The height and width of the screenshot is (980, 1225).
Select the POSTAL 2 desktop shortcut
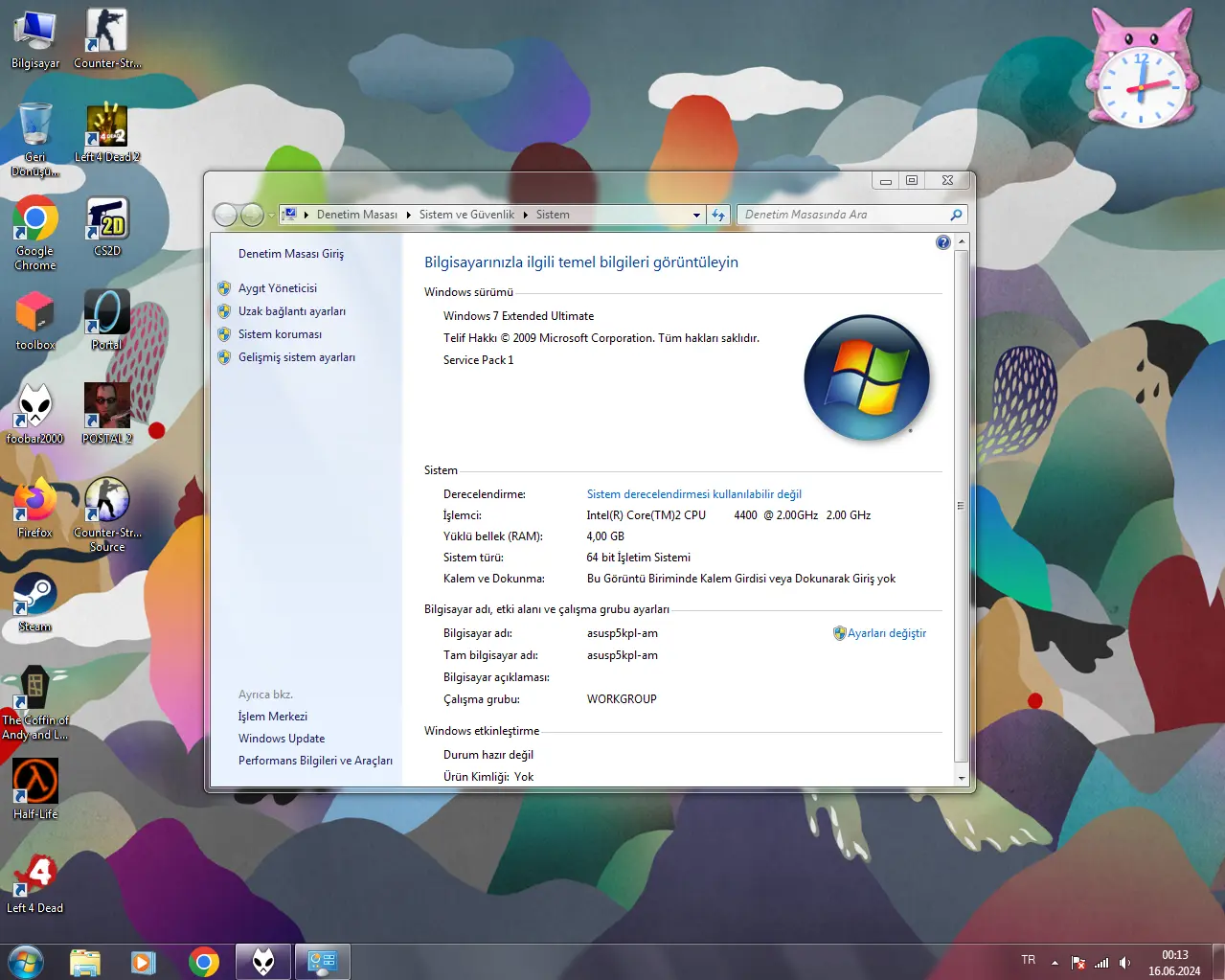(x=107, y=414)
